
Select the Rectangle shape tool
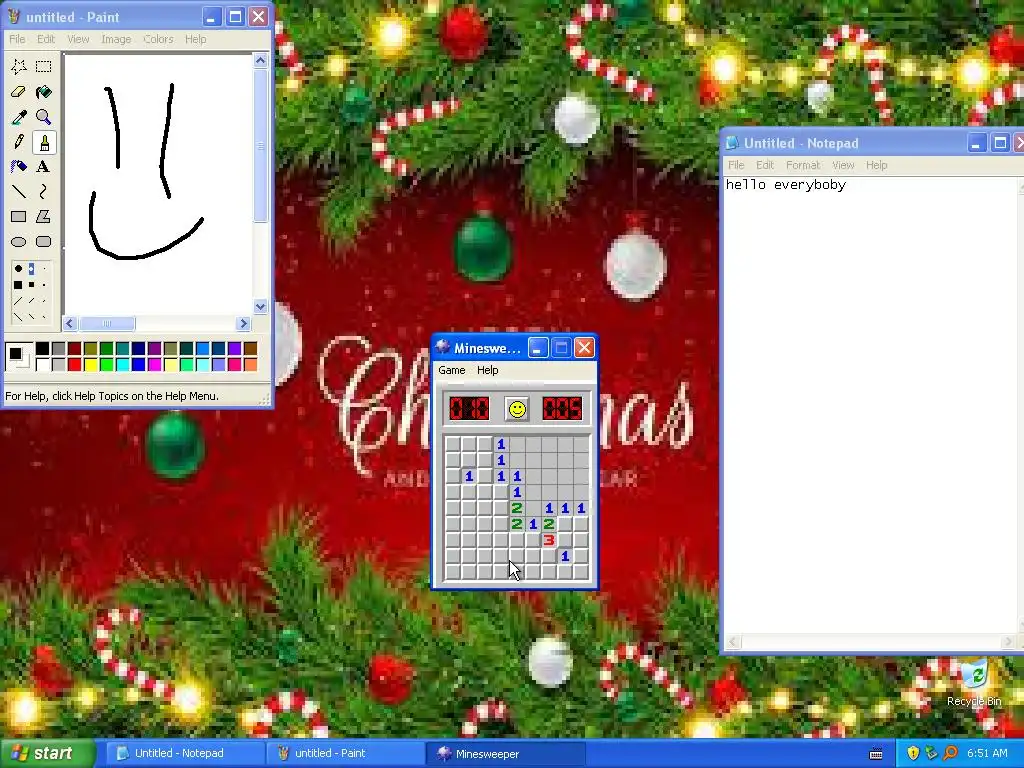coord(18,216)
